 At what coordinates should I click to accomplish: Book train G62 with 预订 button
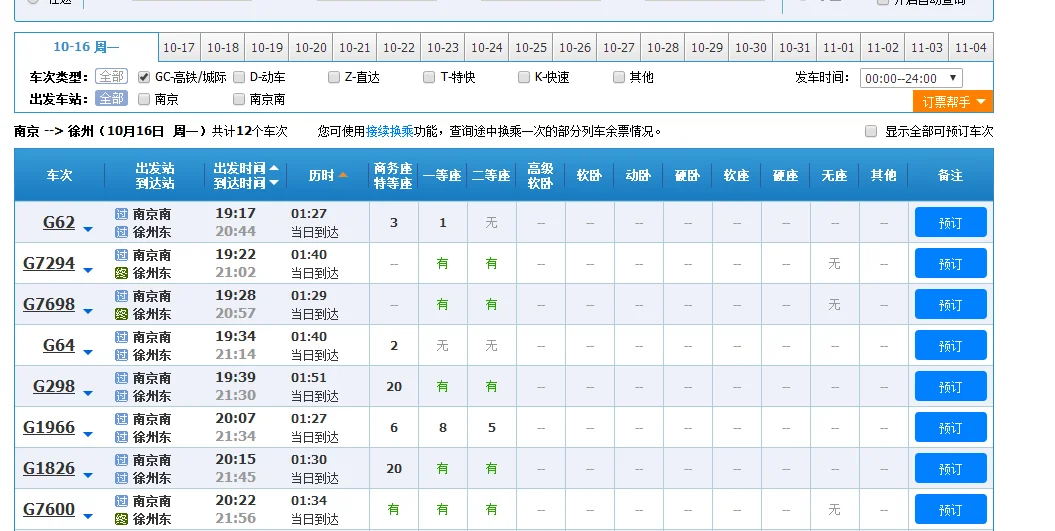coord(950,223)
